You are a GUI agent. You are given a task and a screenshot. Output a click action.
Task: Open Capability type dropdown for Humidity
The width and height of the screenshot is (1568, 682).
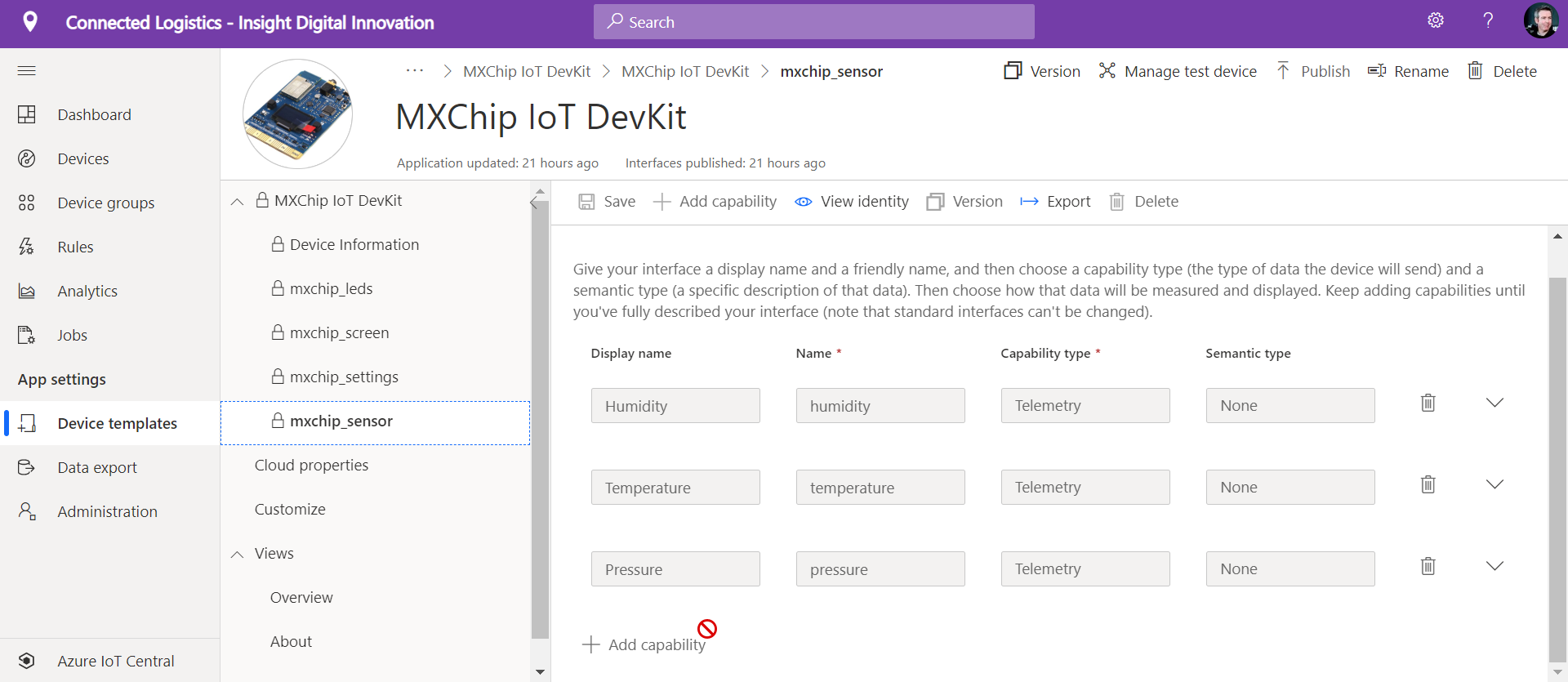(1085, 406)
